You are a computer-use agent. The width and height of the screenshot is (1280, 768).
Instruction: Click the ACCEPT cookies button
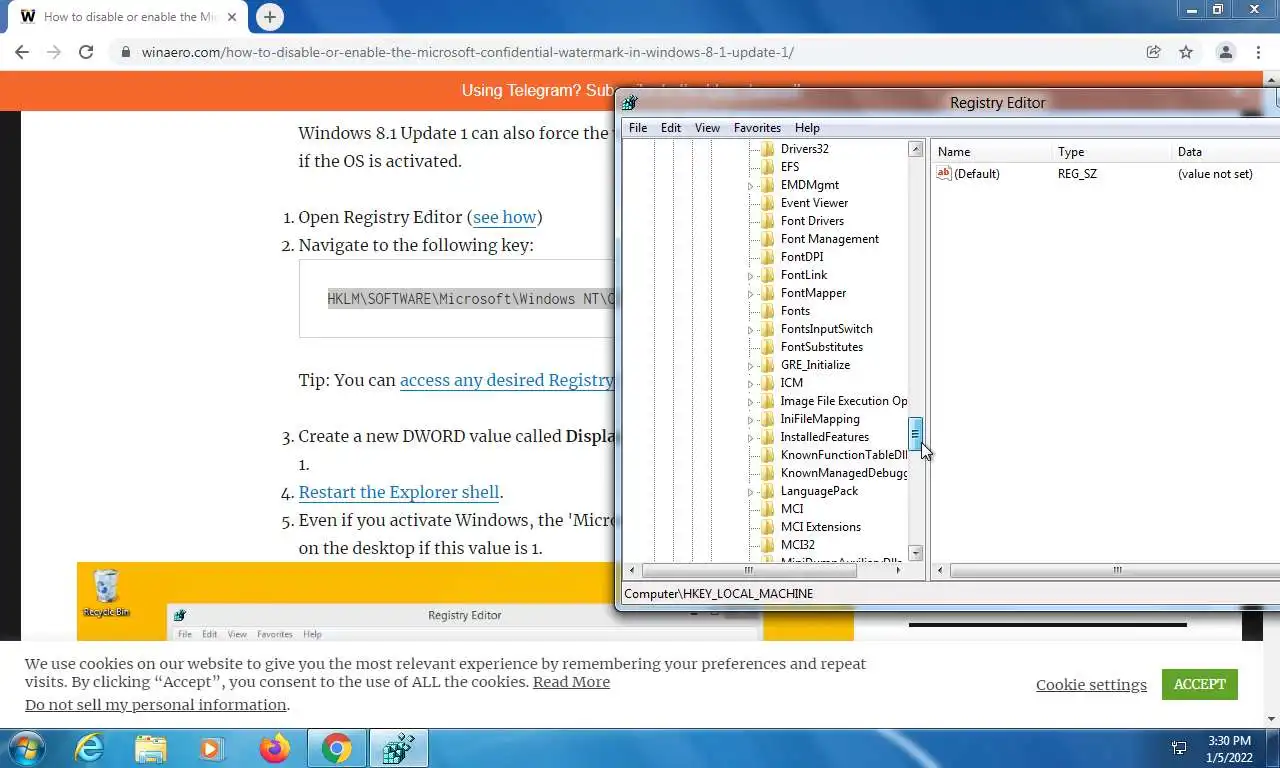pos(1200,684)
